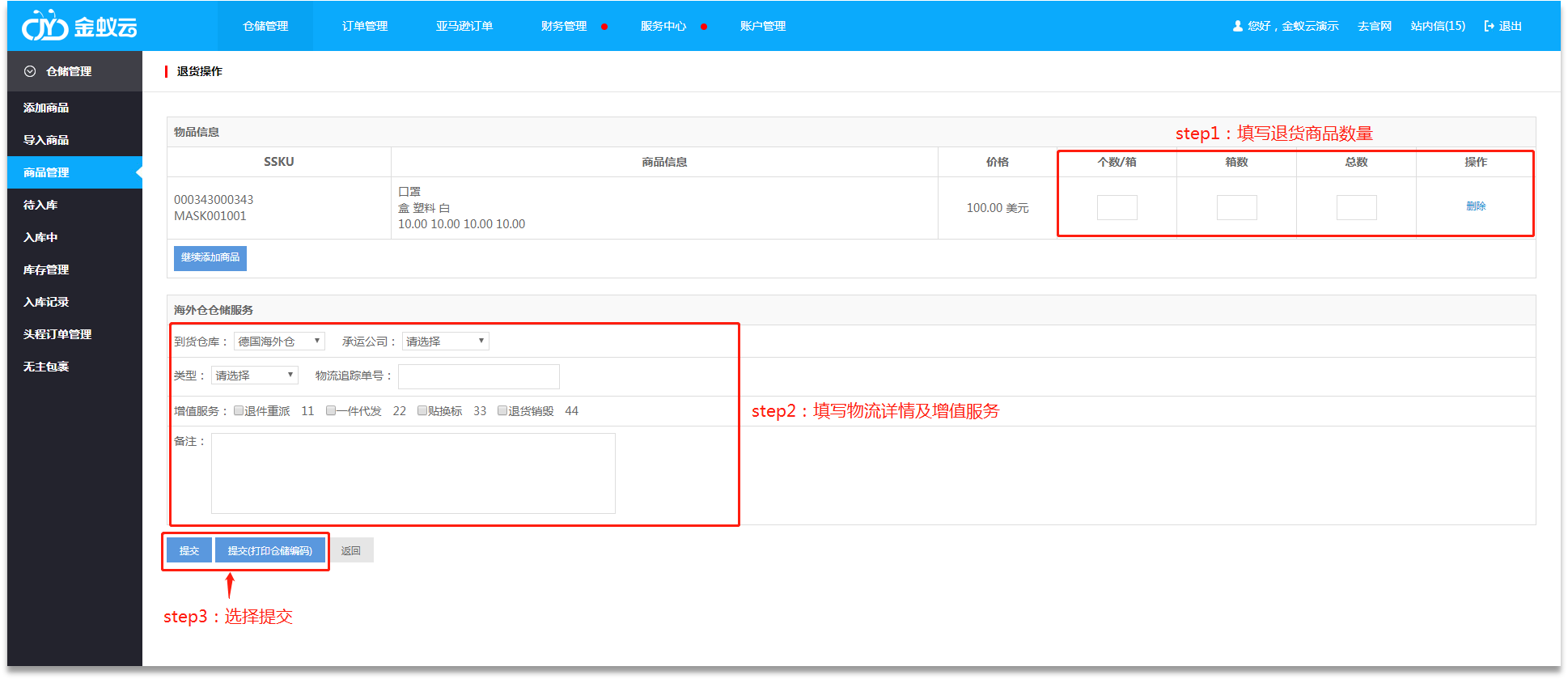Expand the 承运公司 carrier dropdown

445,342
